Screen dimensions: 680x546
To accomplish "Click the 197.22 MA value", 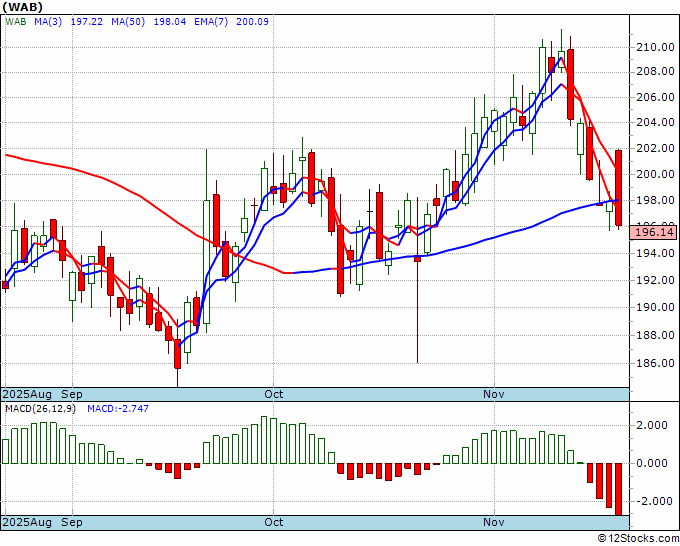I will [87, 22].
